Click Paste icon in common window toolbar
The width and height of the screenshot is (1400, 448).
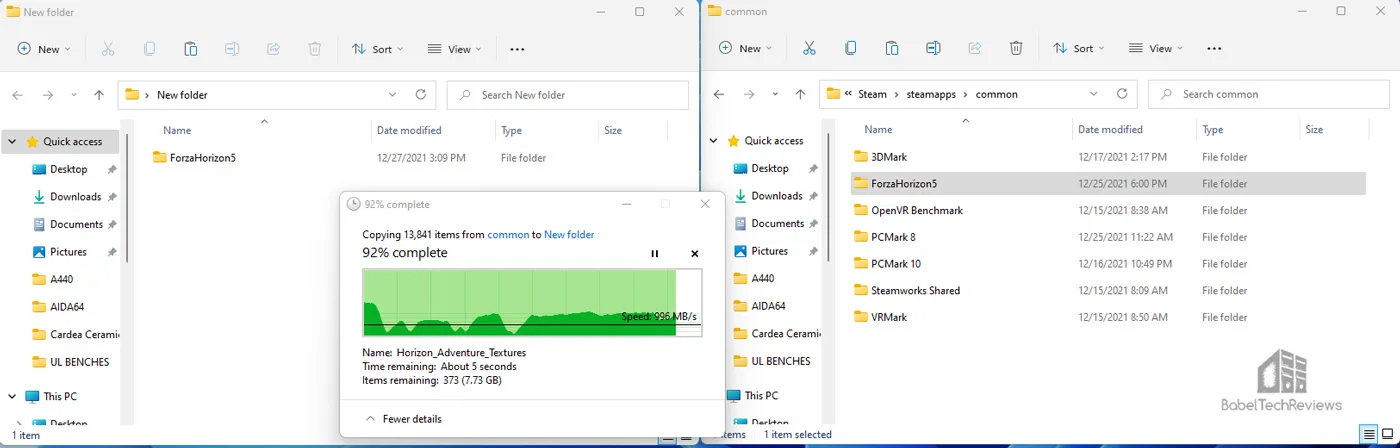click(891, 48)
